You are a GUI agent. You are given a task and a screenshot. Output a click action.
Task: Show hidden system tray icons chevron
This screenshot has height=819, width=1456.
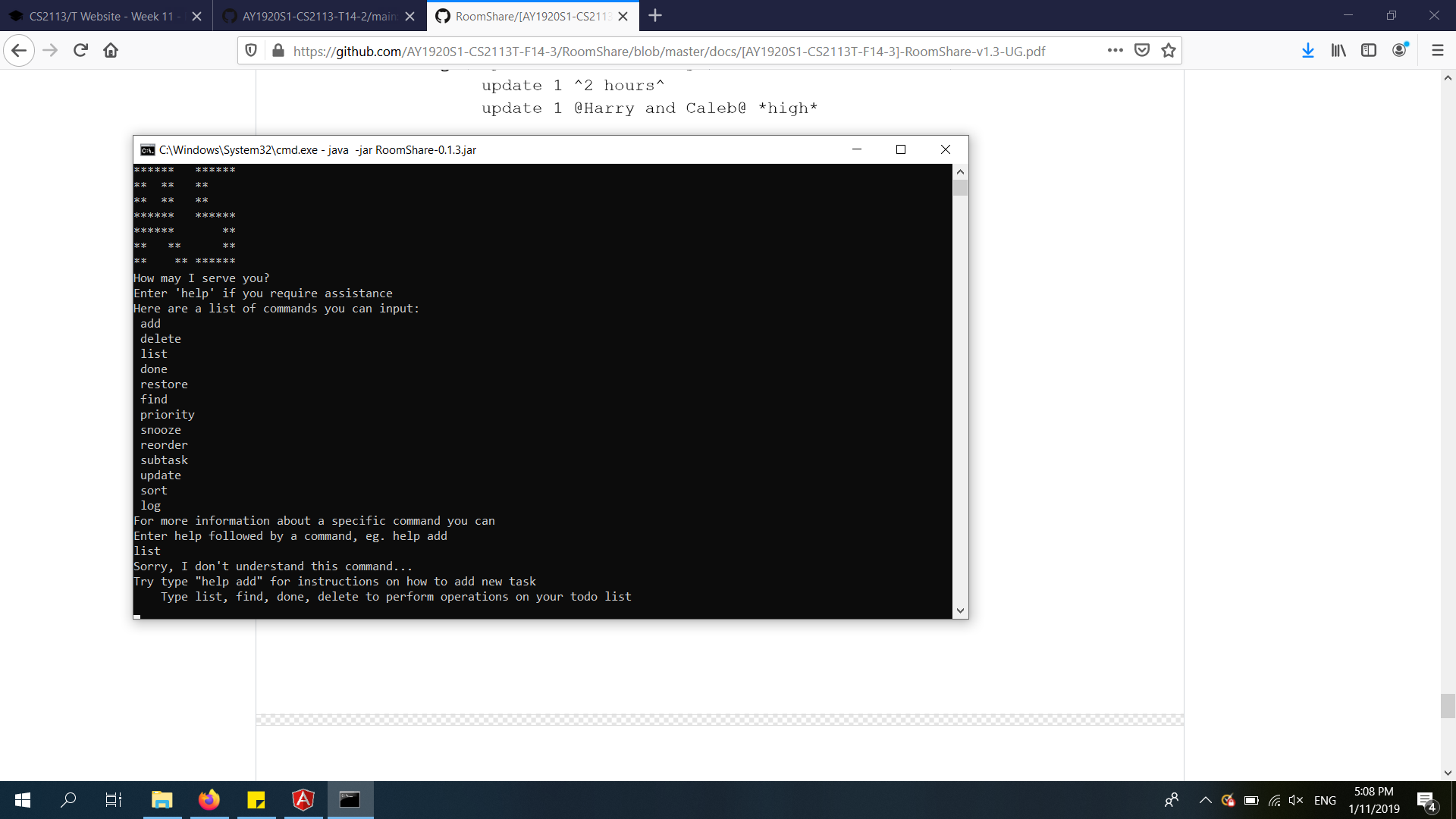[1205, 800]
